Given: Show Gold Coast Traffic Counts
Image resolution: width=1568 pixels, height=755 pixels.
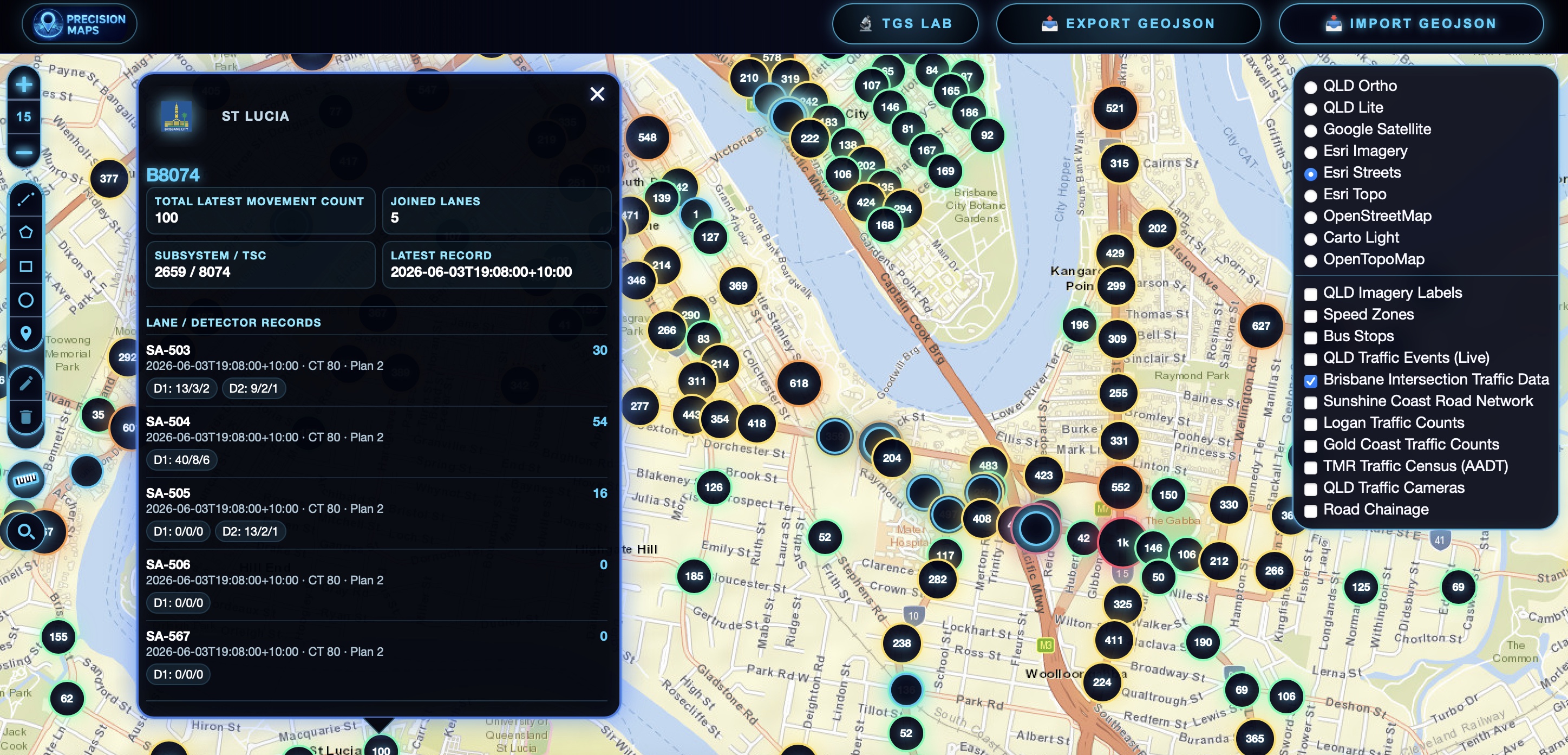Looking at the screenshot, I should click(1310, 446).
